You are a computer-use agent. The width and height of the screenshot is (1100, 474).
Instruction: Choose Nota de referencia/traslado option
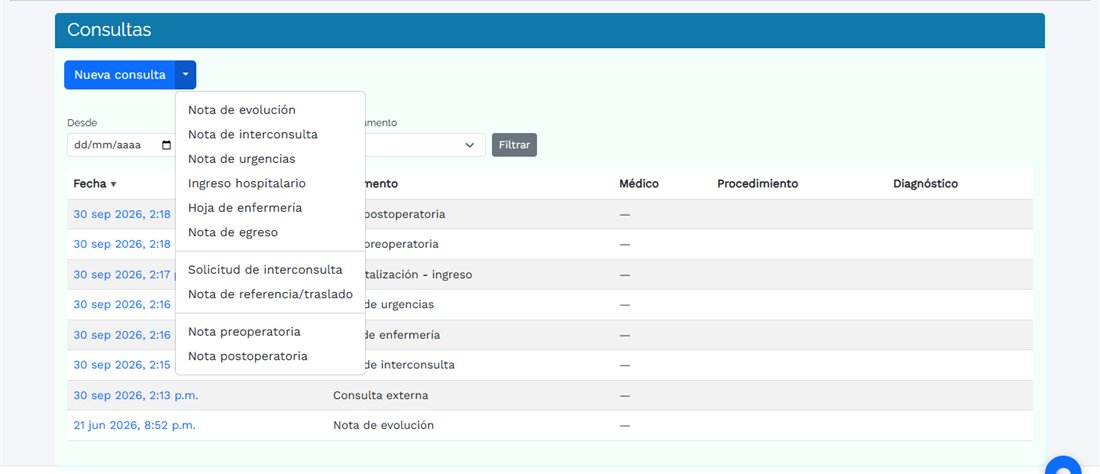click(x=270, y=294)
